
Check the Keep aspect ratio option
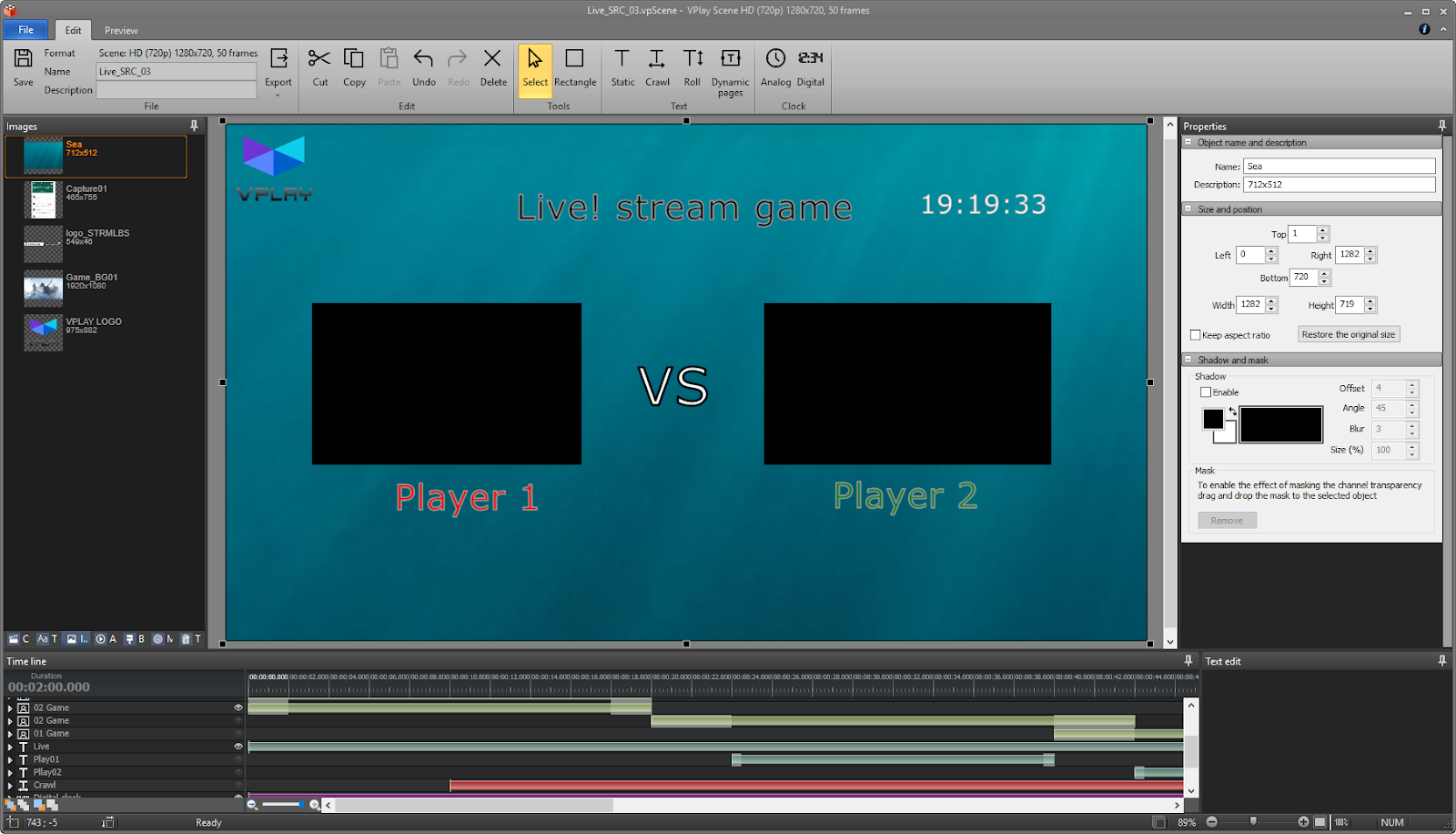pyautogui.click(x=1195, y=334)
